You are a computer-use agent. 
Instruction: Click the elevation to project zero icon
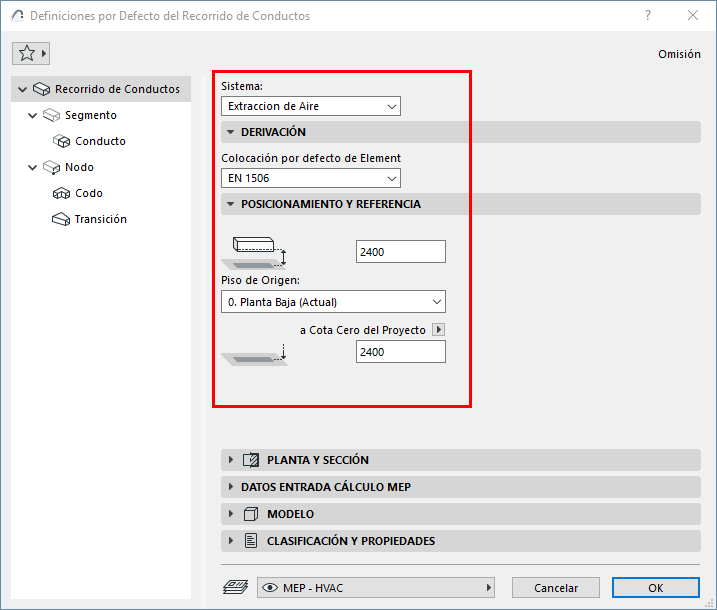click(255, 355)
